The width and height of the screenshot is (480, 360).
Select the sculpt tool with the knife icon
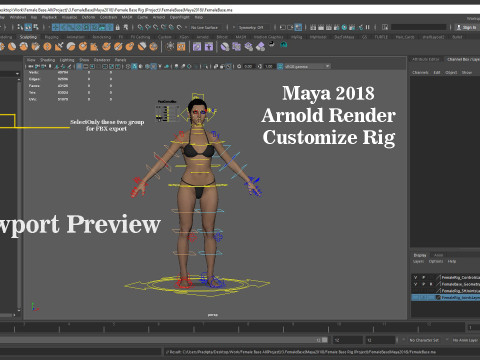59,46
